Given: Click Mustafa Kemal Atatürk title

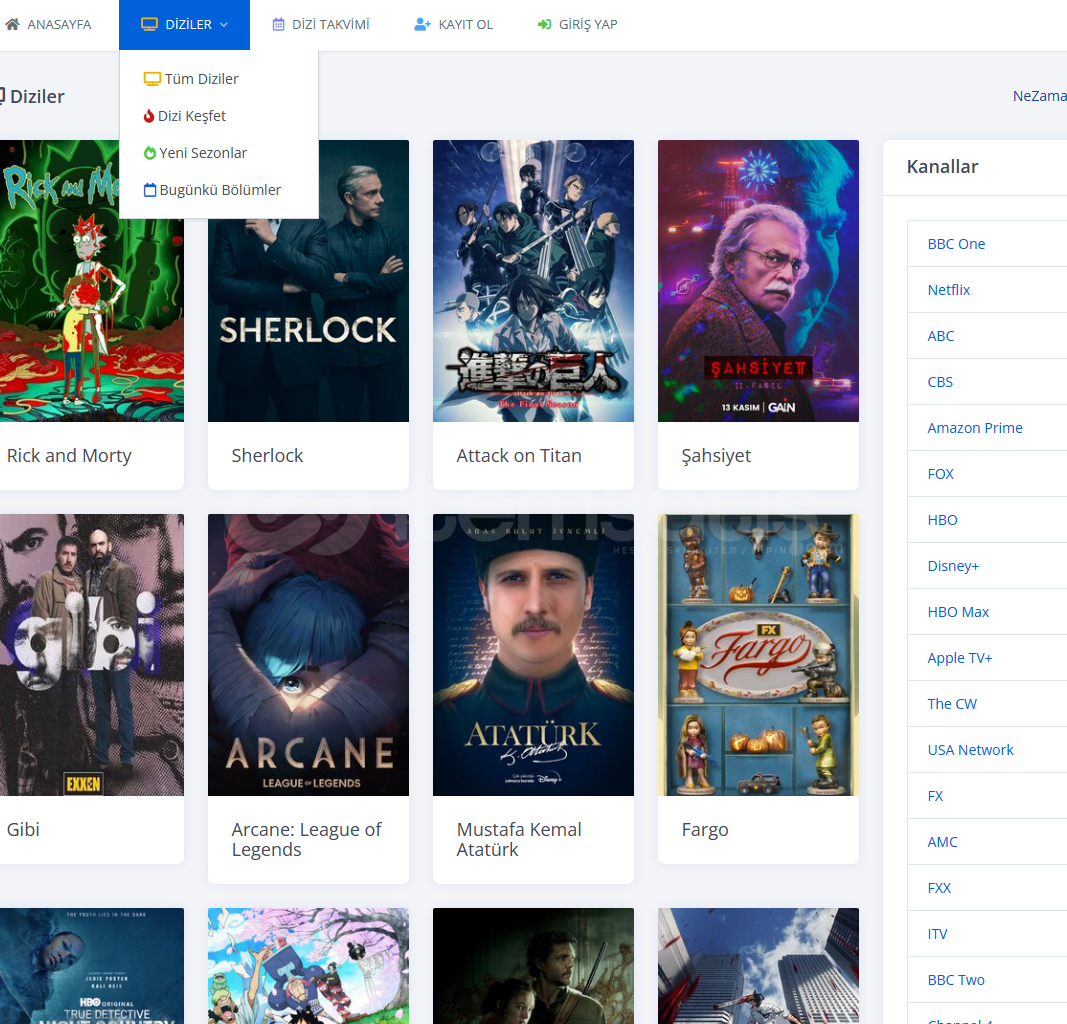Looking at the screenshot, I should tap(519, 840).
